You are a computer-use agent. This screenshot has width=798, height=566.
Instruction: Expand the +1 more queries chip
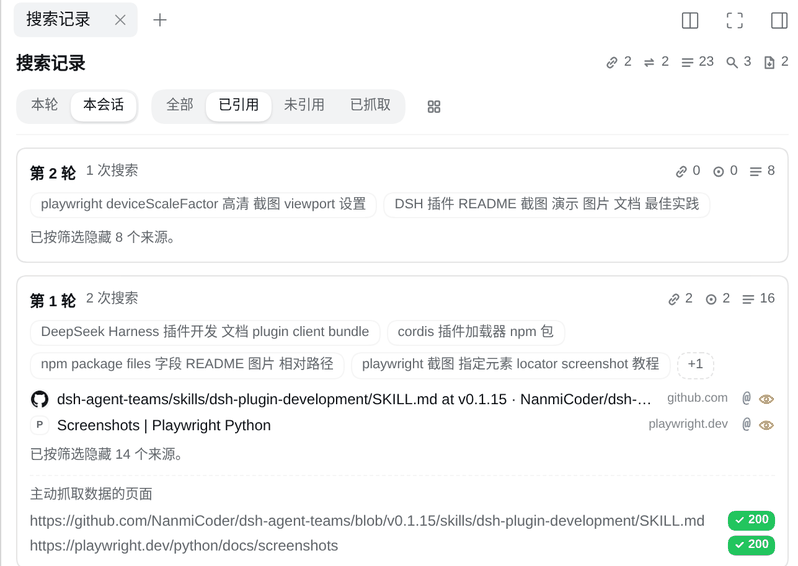pyautogui.click(x=695, y=364)
